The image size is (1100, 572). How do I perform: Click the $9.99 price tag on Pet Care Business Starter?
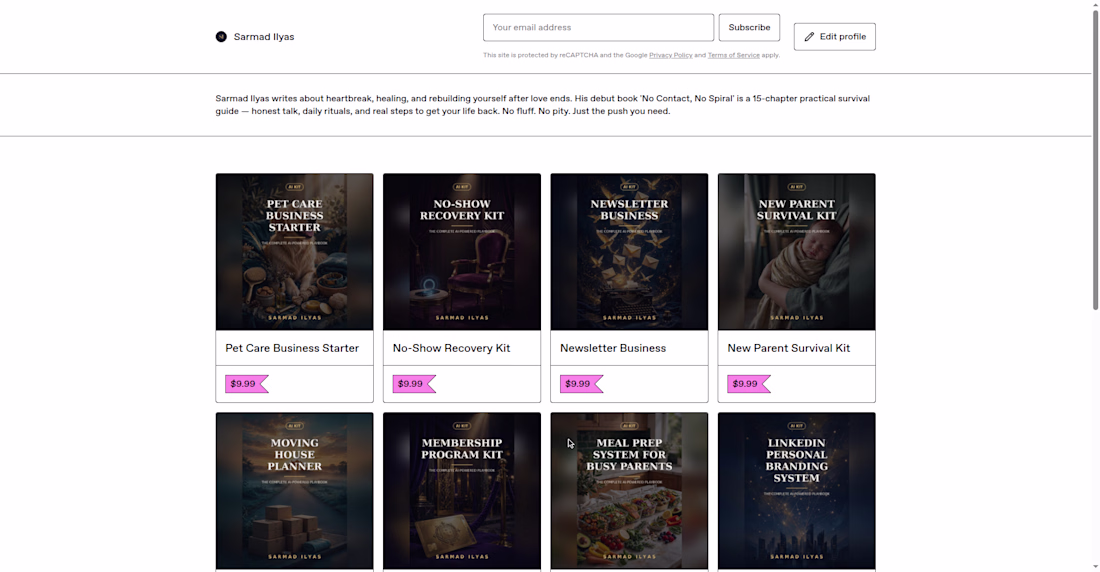coord(246,384)
